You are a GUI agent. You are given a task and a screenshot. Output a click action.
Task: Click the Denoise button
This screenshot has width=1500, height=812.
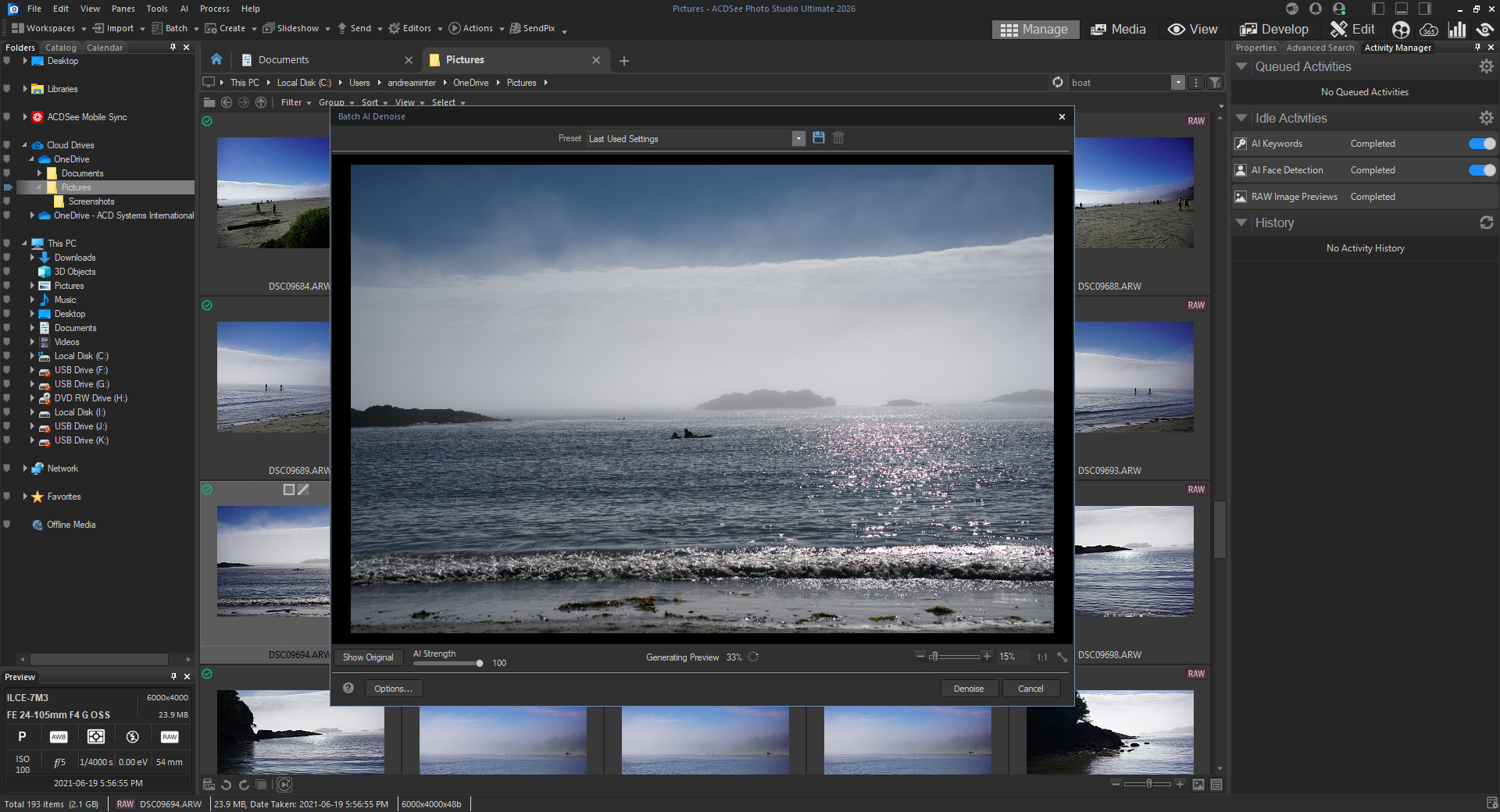click(x=968, y=689)
